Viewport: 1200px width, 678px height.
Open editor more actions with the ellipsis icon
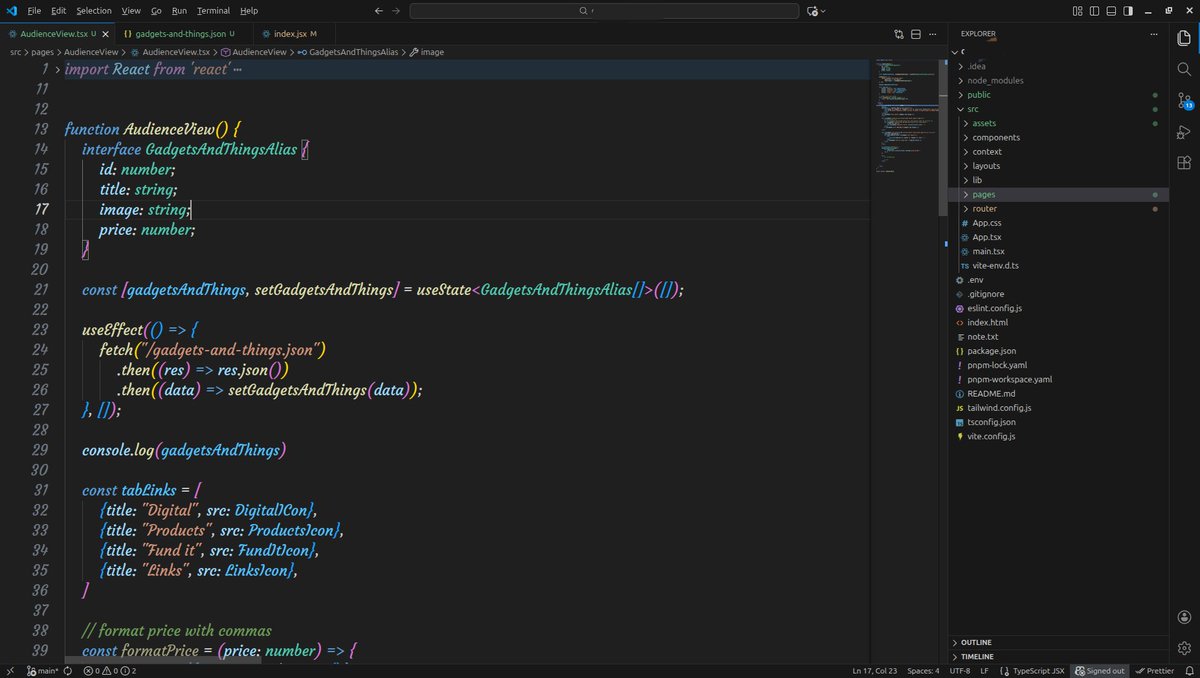click(932, 33)
